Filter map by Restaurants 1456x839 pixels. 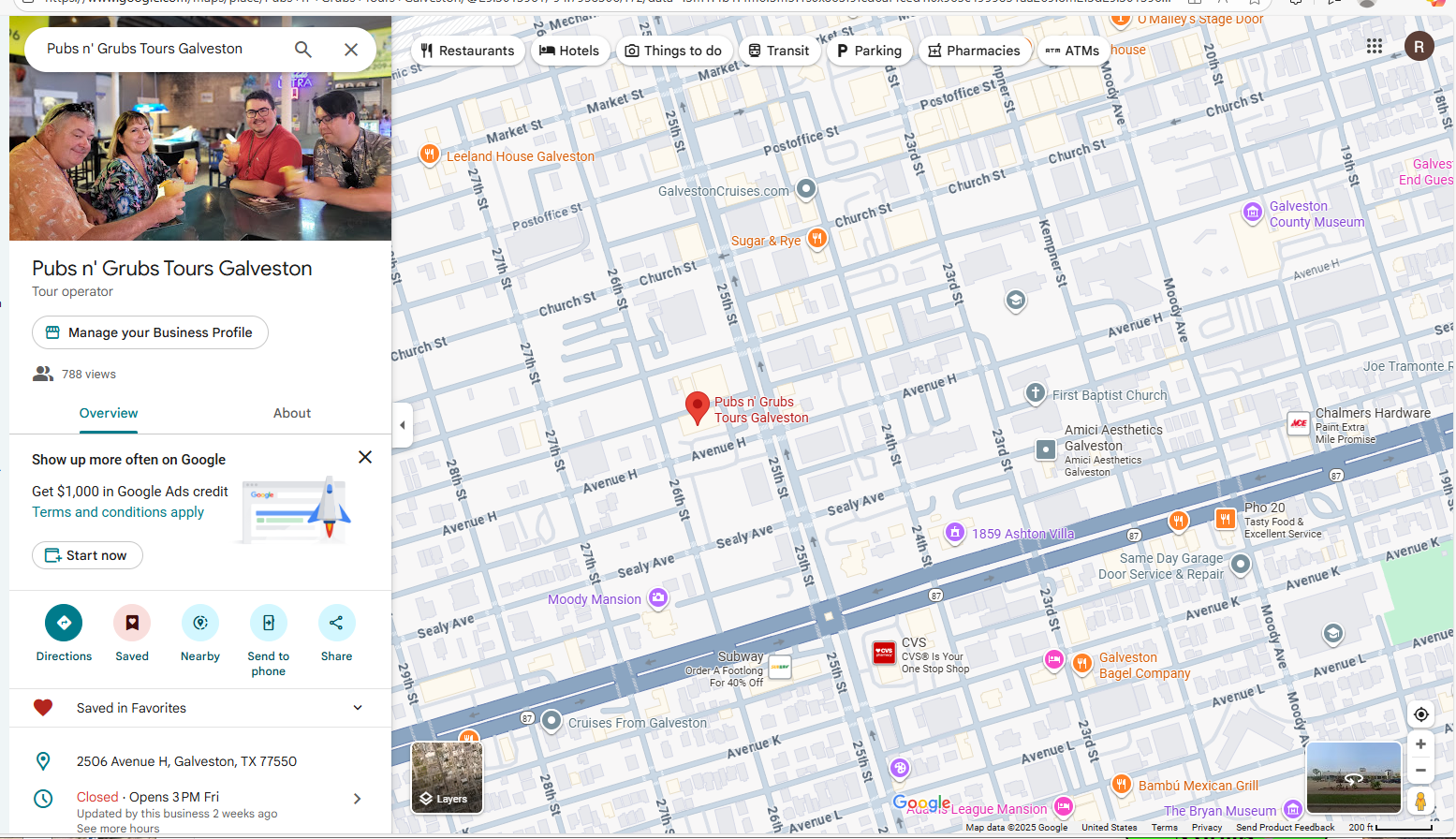point(467,51)
